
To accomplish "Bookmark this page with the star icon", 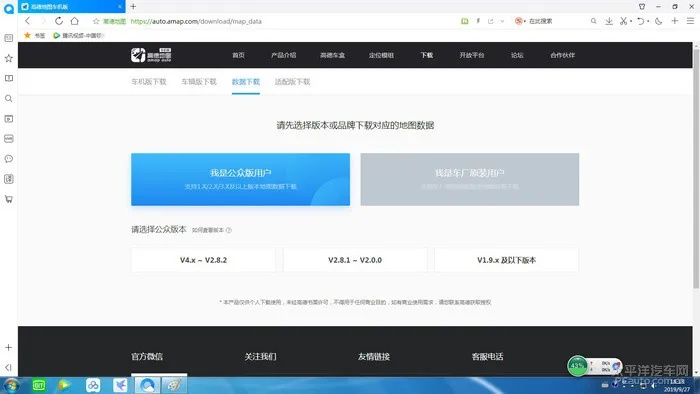I will click(x=96, y=21).
